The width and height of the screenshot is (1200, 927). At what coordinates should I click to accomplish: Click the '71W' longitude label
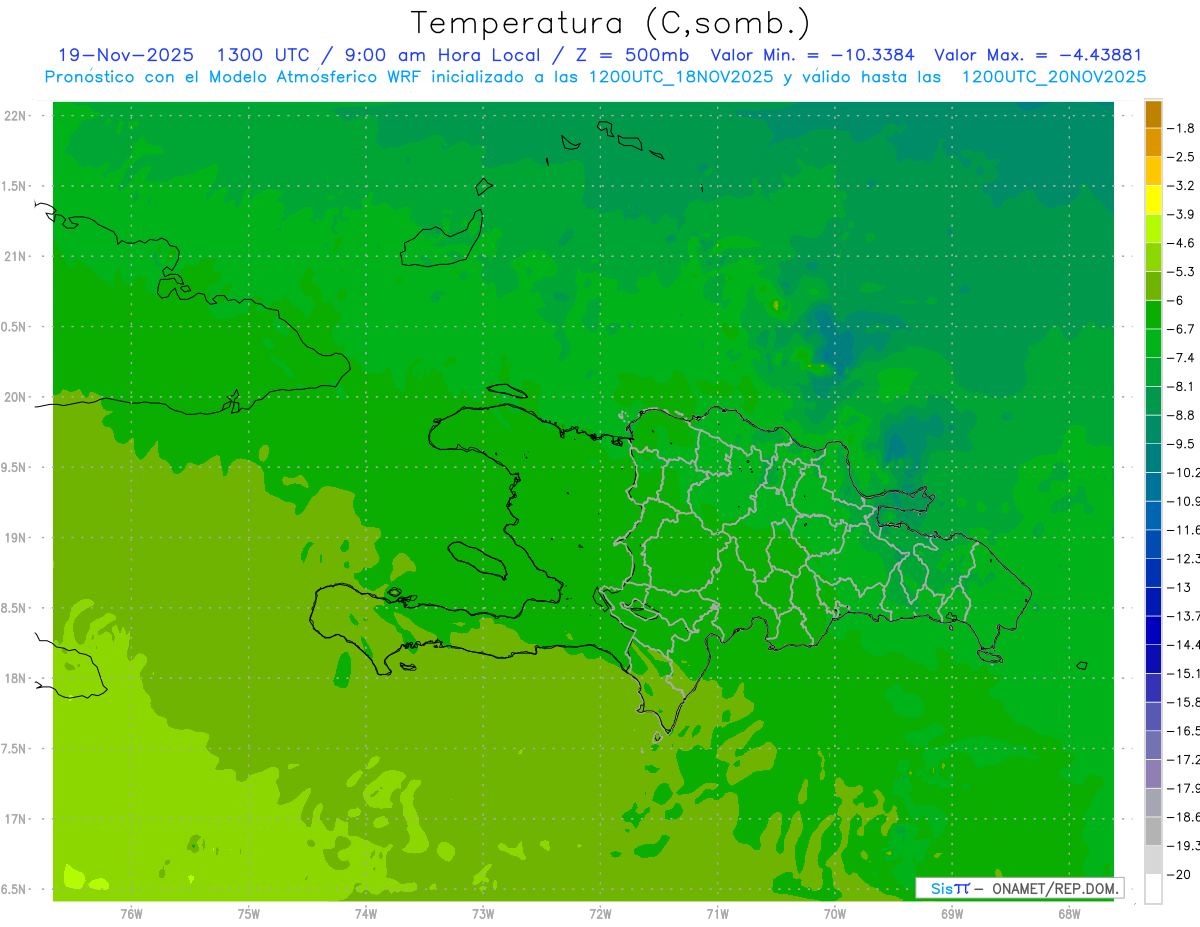tap(717, 914)
